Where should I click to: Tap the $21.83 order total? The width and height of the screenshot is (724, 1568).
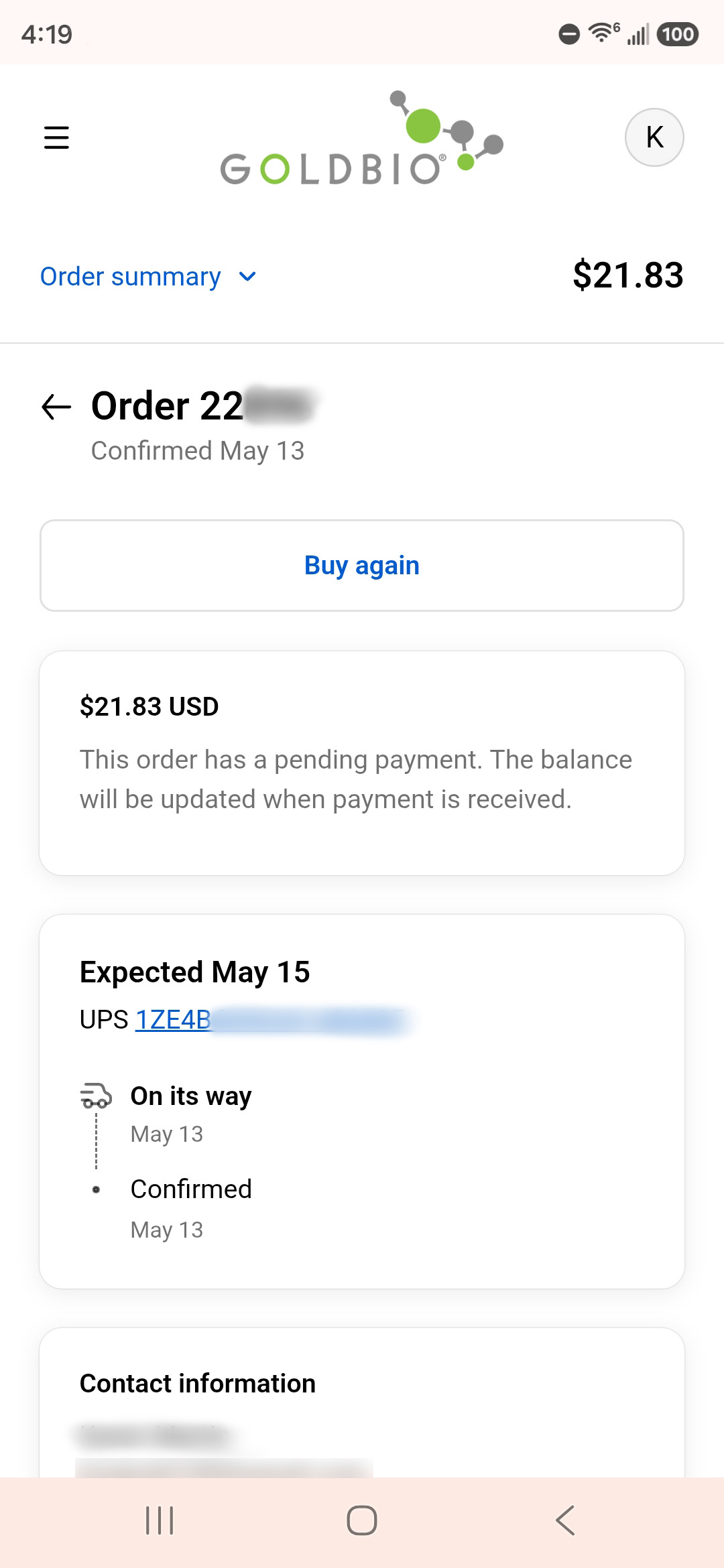coord(628,275)
